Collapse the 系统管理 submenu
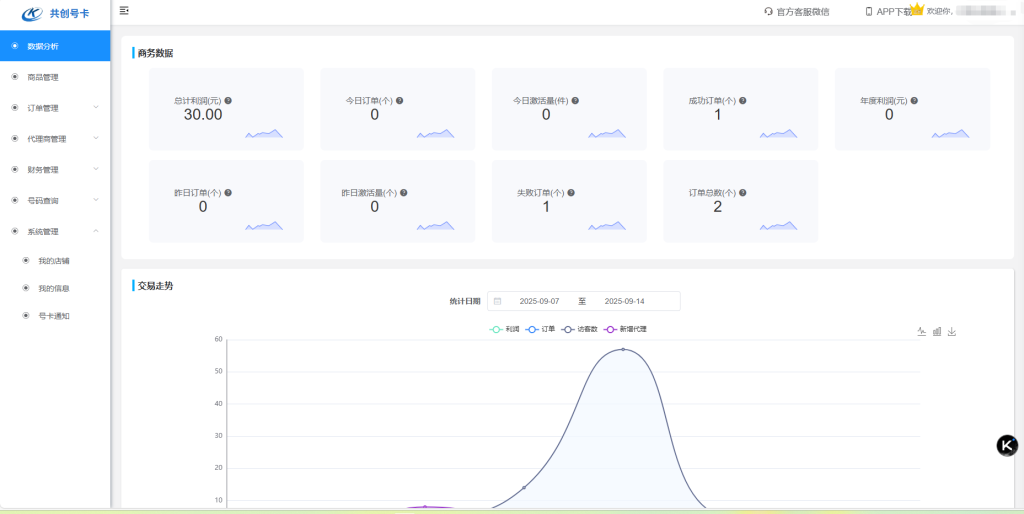Image resolution: width=1024 pixels, height=514 pixels. pyautogui.click(x=54, y=232)
